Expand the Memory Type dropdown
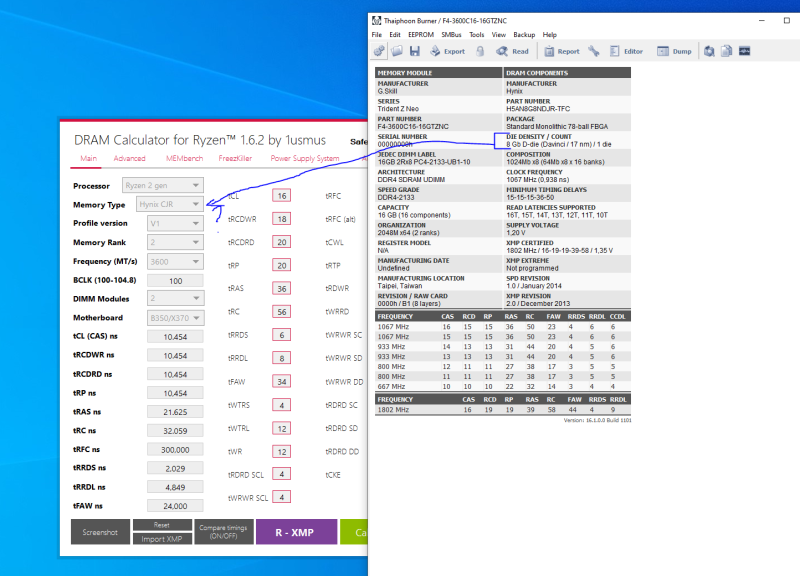The height and width of the screenshot is (576, 800). (x=170, y=204)
